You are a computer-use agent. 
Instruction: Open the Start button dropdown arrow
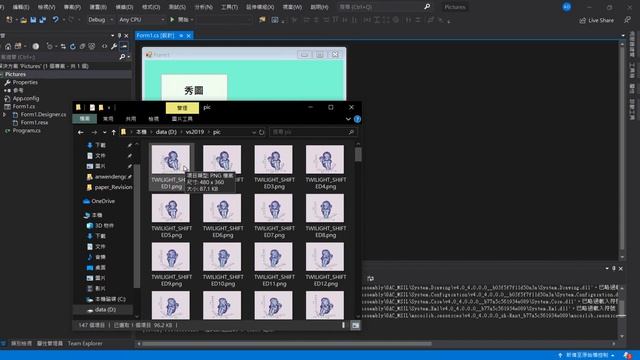tap(192, 20)
